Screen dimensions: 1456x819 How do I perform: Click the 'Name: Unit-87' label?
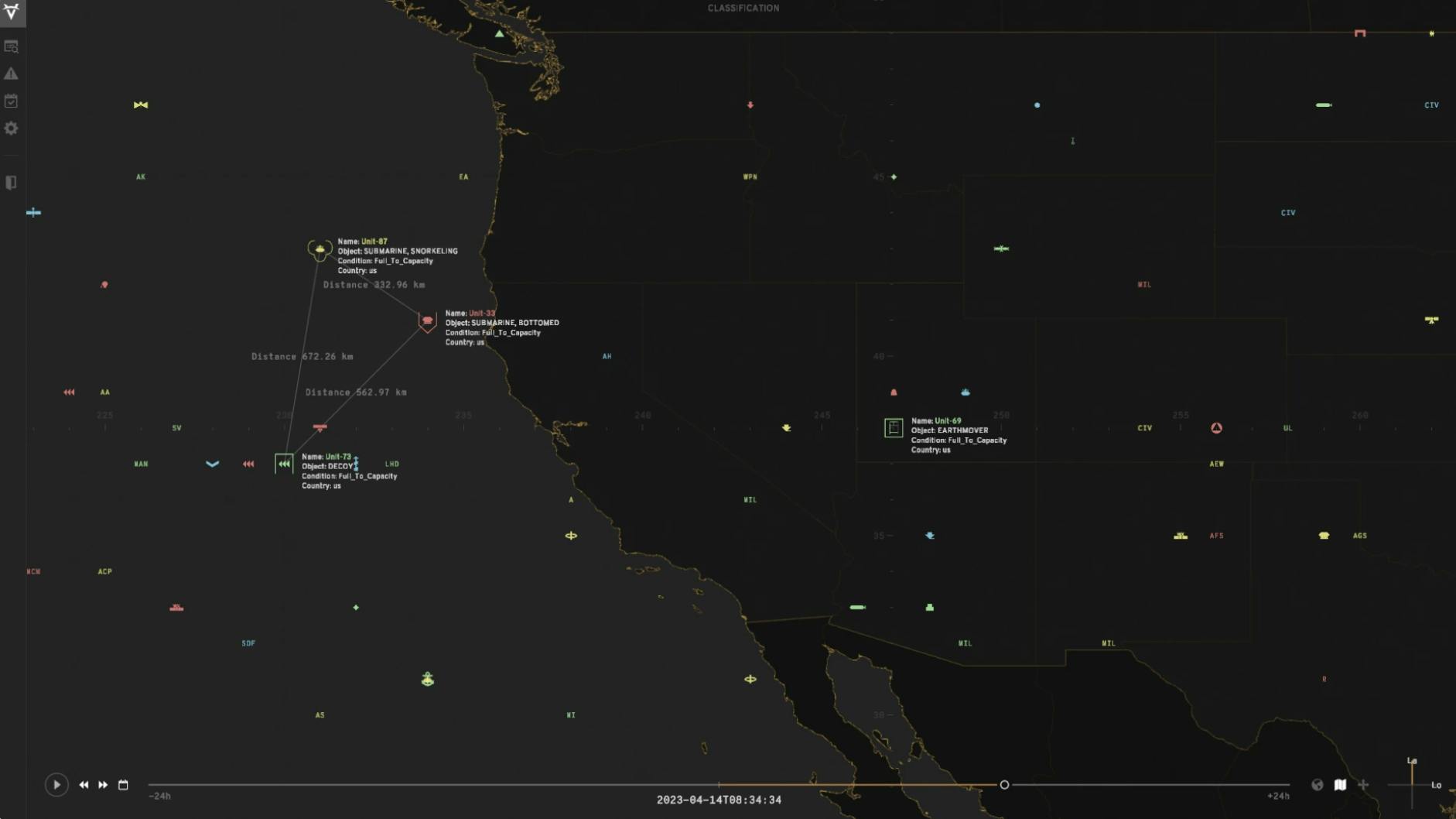[x=363, y=242]
